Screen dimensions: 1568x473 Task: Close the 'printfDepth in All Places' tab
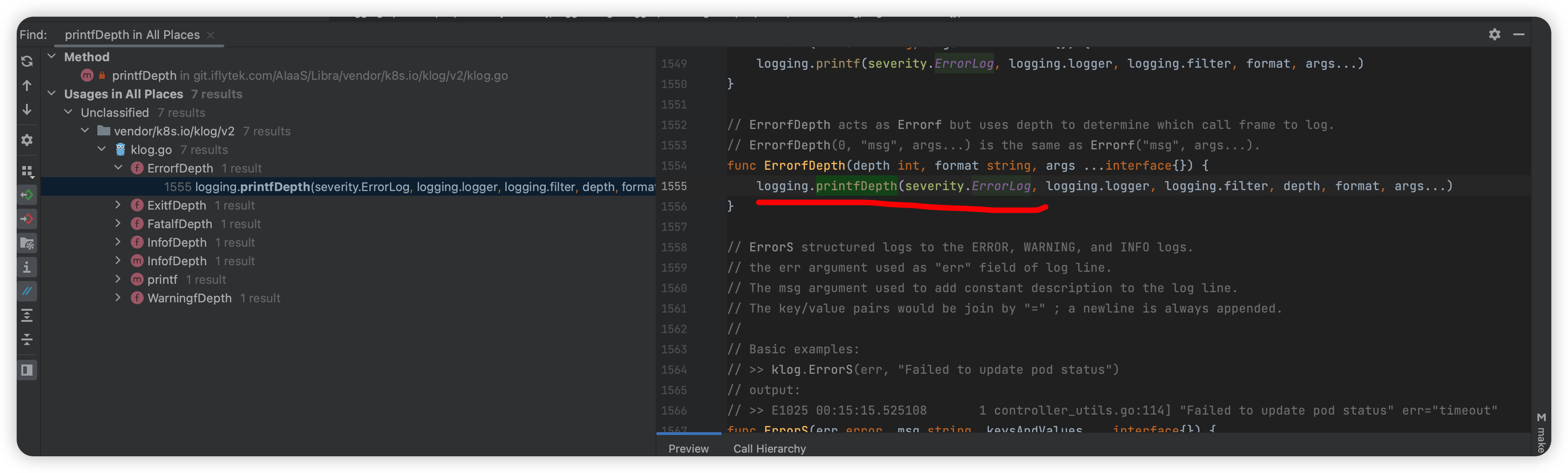point(210,35)
